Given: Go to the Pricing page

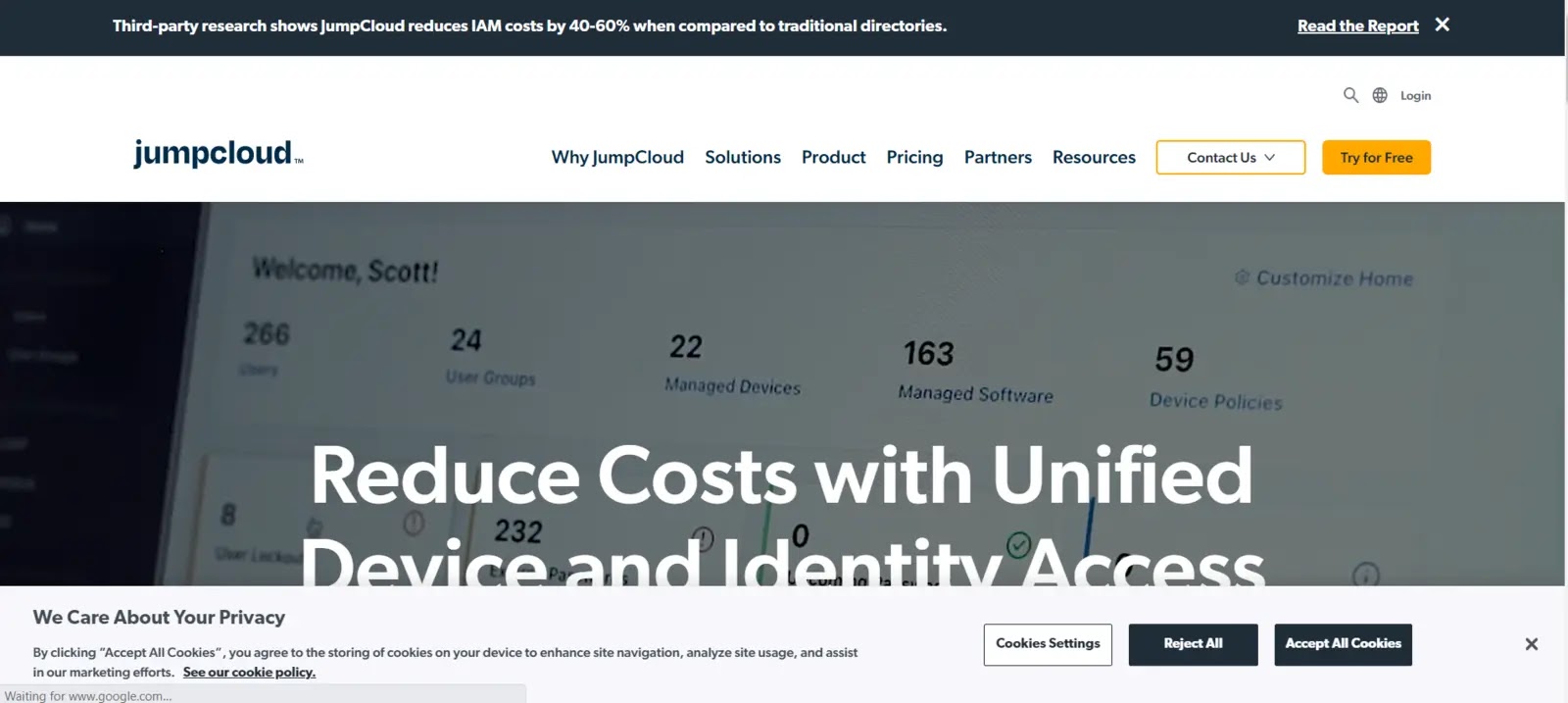Looking at the screenshot, I should point(914,157).
